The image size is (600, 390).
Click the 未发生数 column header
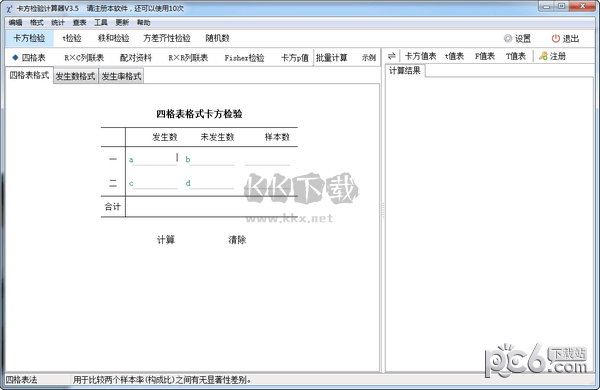tap(217, 137)
